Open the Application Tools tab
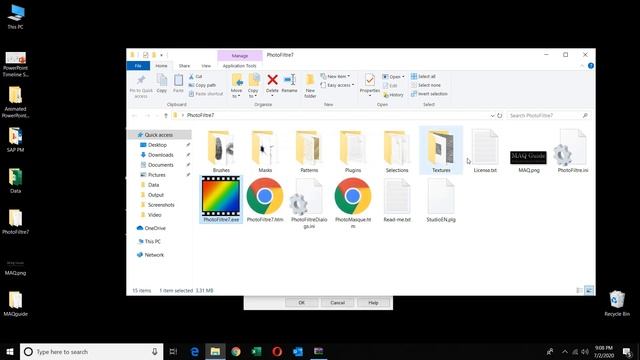This screenshot has width=640, height=360. (240, 66)
